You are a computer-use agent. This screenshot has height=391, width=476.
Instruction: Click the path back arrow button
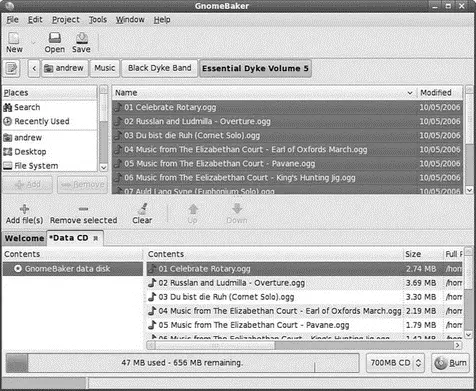[x=34, y=68]
